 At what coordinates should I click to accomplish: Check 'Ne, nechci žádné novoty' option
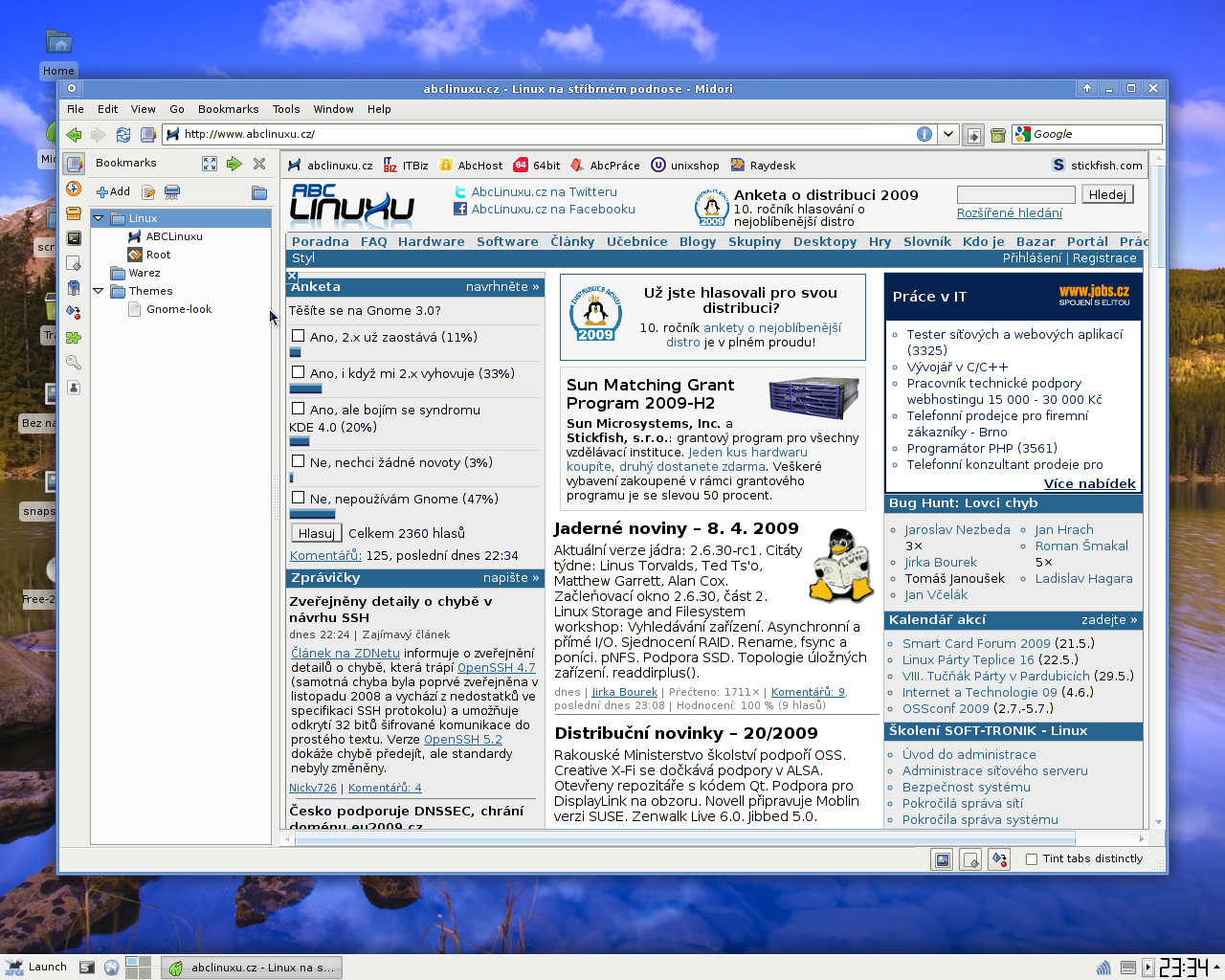(299, 461)
